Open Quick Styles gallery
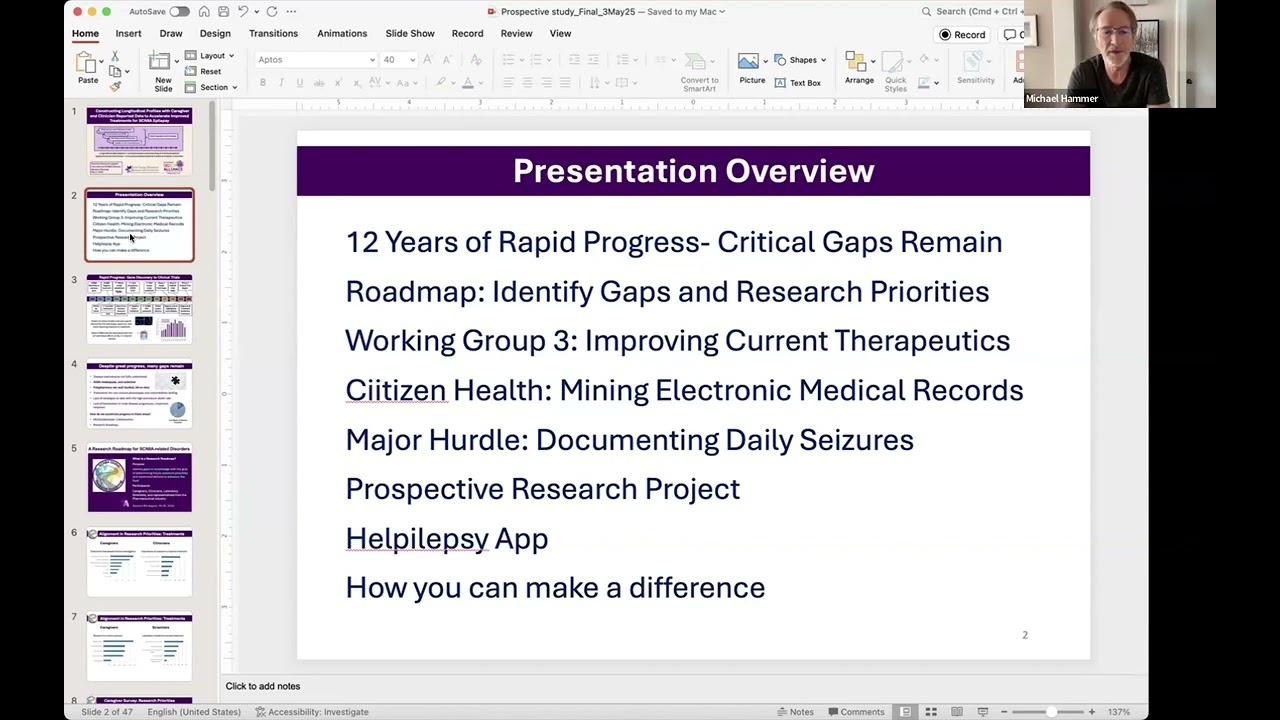 (x=895, y=72)
